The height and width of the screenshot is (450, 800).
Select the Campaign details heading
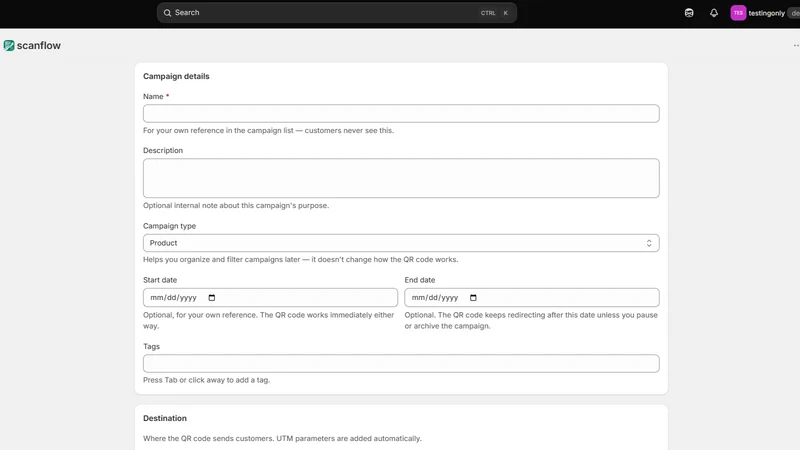point(176,76)
